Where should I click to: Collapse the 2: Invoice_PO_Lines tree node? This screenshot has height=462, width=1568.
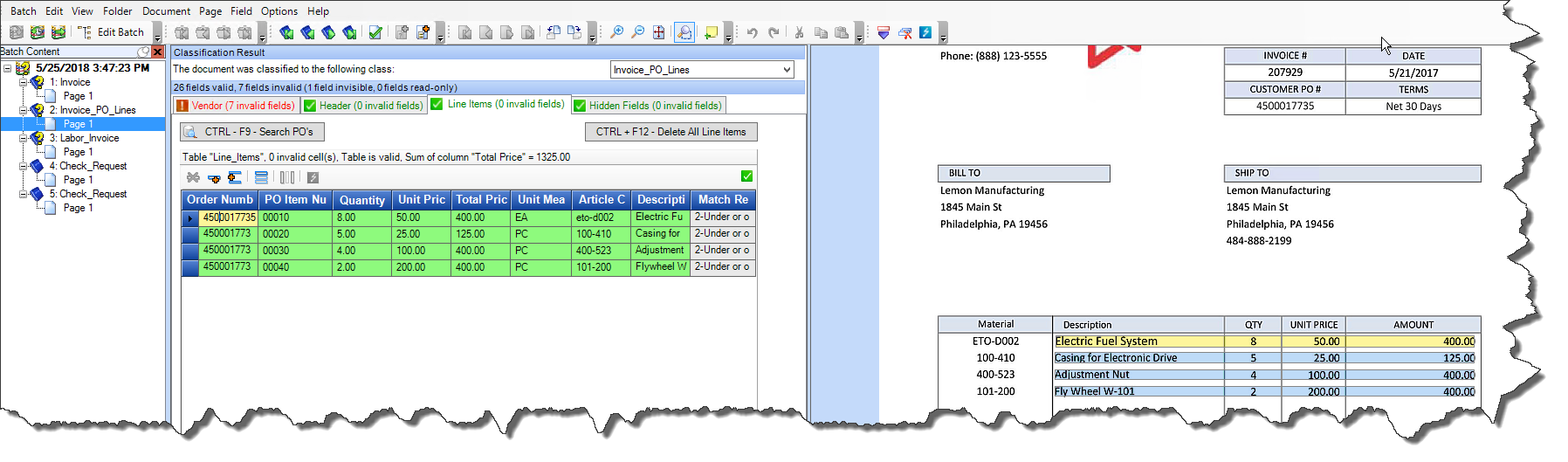tap(24, 110)
